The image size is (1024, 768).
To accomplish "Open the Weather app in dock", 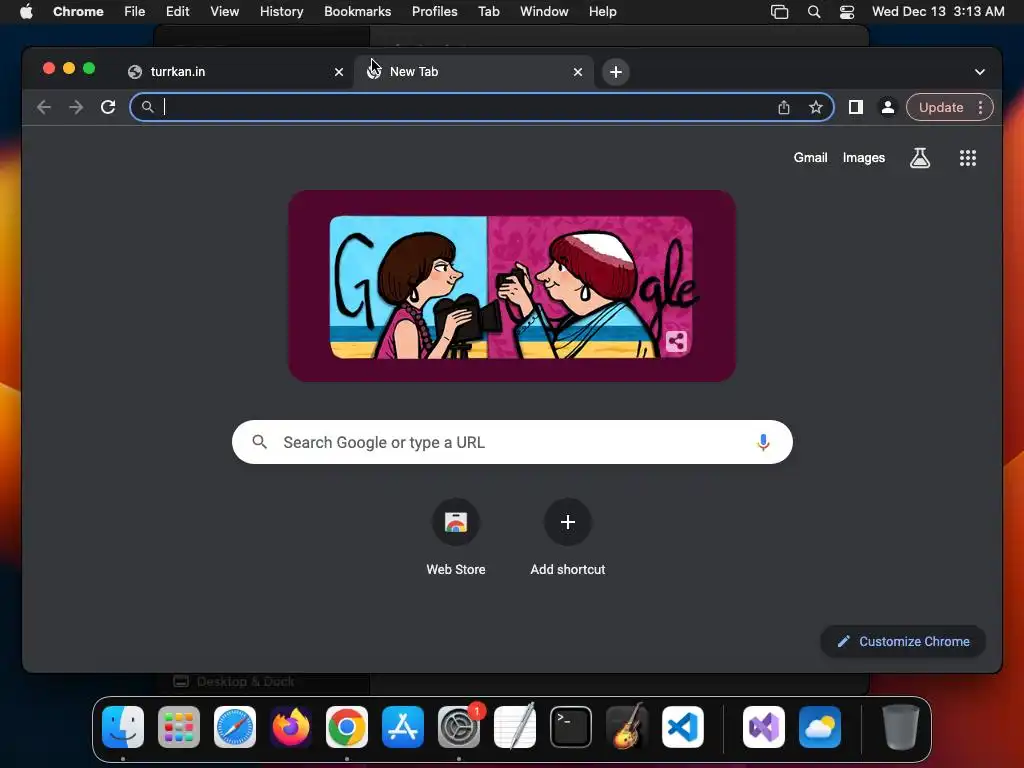I will (x=820, y=727).
